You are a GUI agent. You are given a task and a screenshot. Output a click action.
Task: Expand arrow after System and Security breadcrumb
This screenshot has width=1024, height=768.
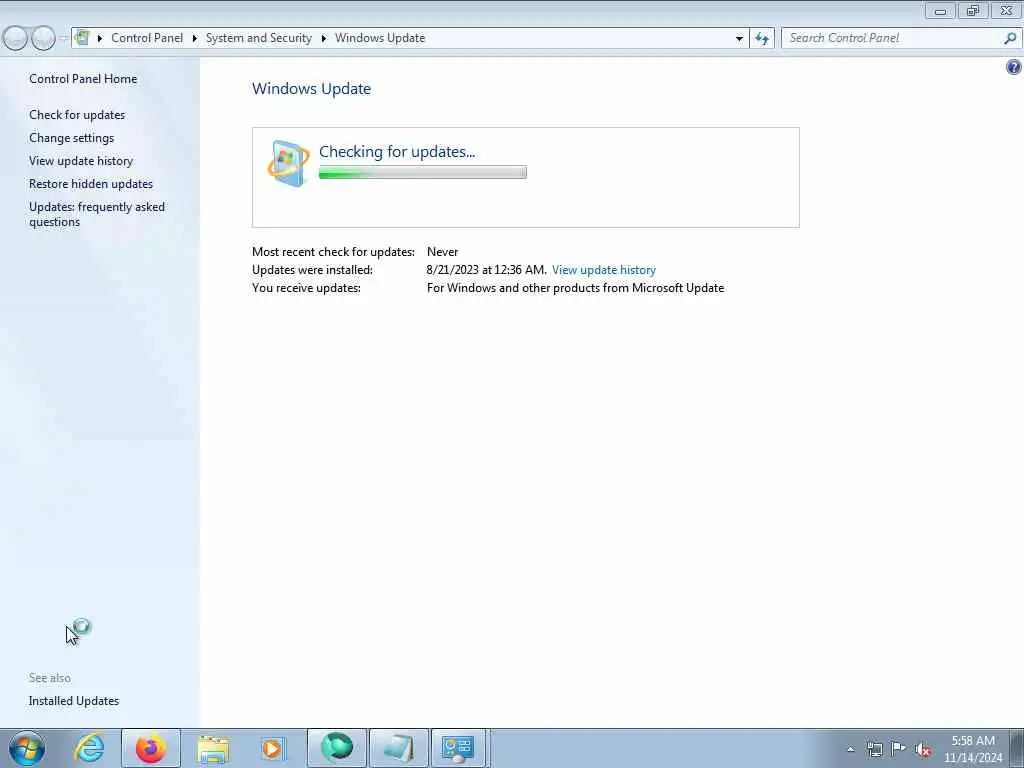(x=323, y=39)
